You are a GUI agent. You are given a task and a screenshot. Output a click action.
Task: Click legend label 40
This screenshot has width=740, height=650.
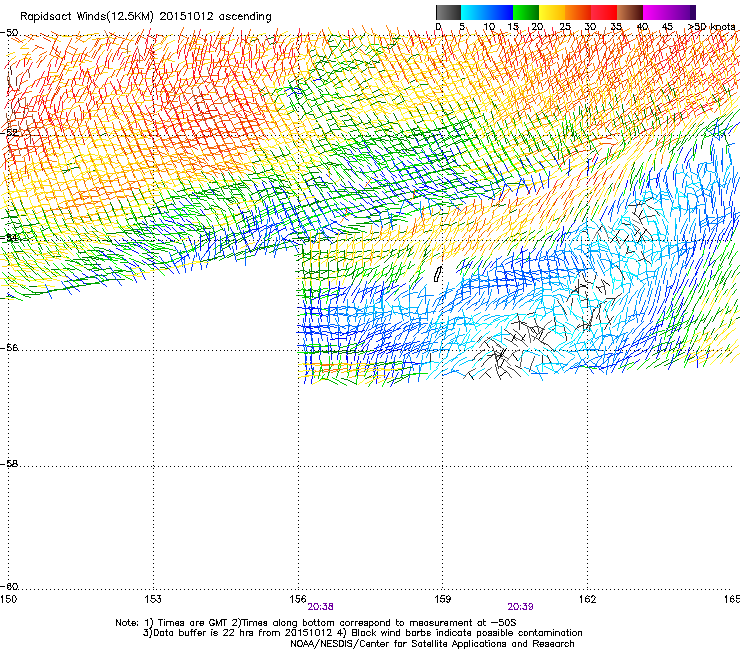(x=642, y=27)
